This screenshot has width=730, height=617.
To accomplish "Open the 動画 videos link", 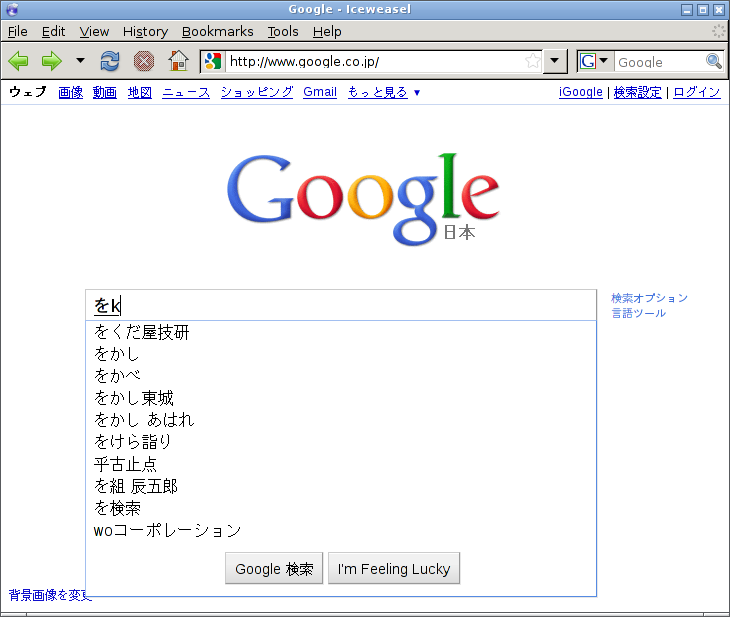I will coord(105,92).
